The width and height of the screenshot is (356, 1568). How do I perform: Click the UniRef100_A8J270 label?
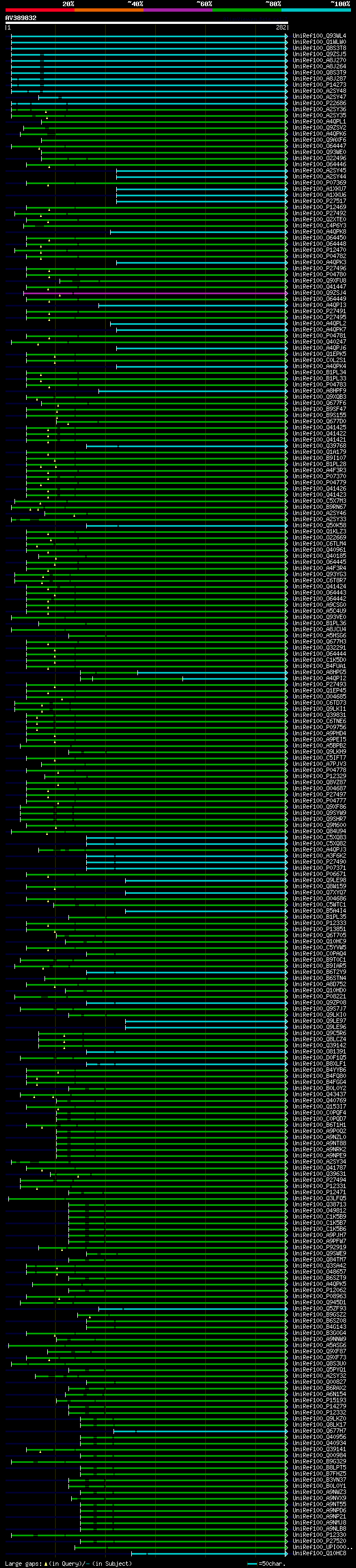point(319,60)
